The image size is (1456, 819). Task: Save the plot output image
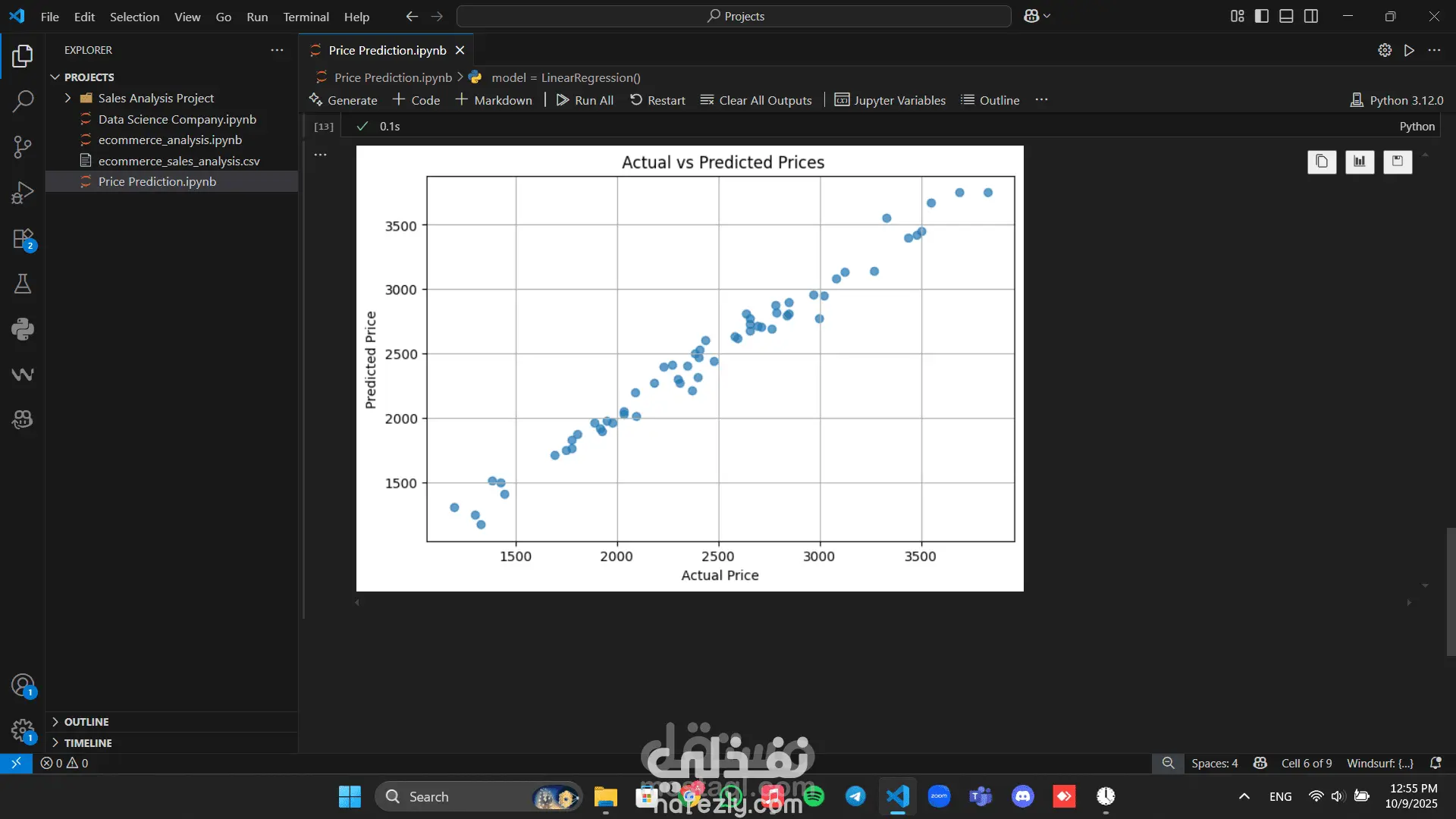(1398, 162)
